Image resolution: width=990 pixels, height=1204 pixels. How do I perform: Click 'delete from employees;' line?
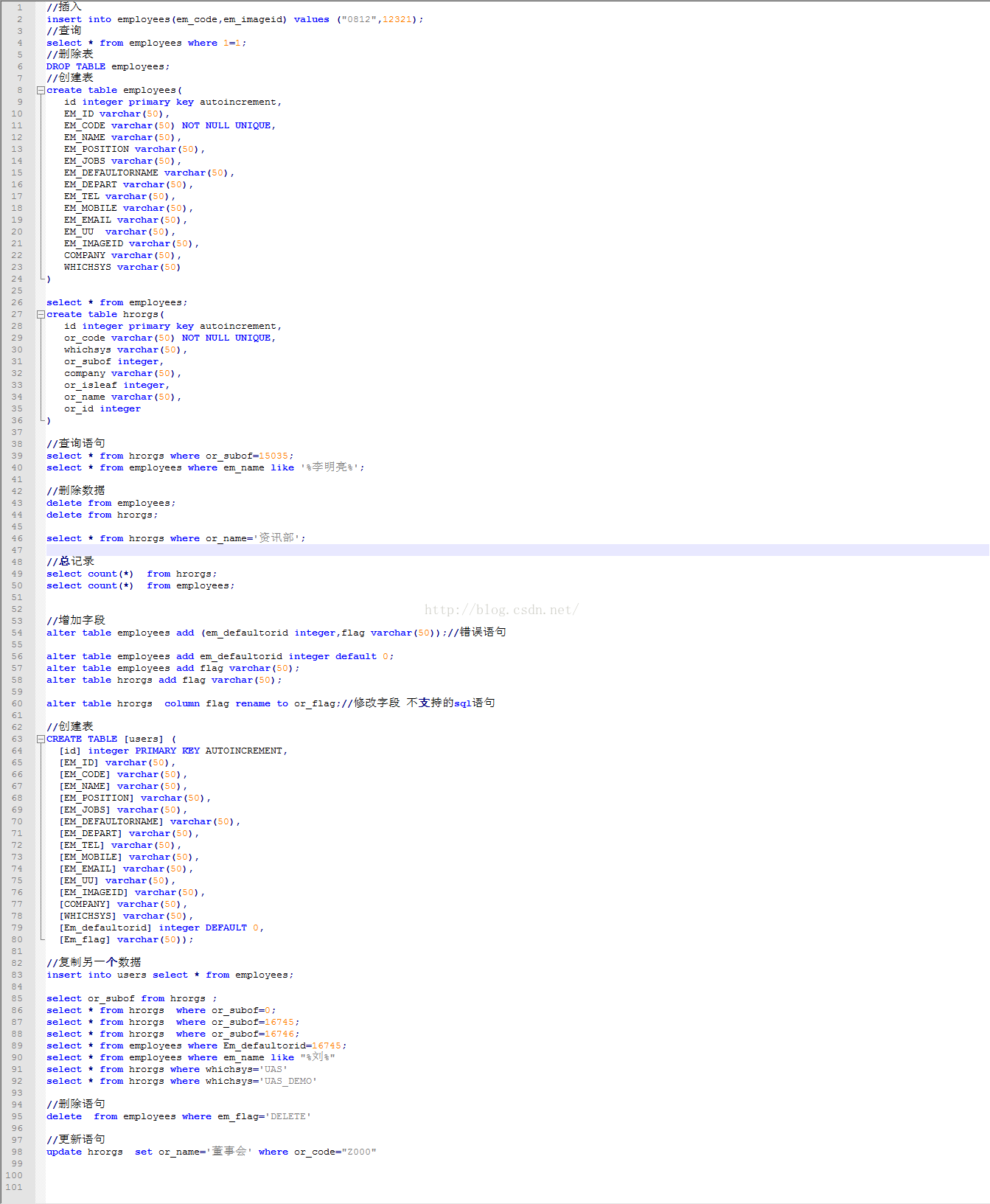coord(111,503)
